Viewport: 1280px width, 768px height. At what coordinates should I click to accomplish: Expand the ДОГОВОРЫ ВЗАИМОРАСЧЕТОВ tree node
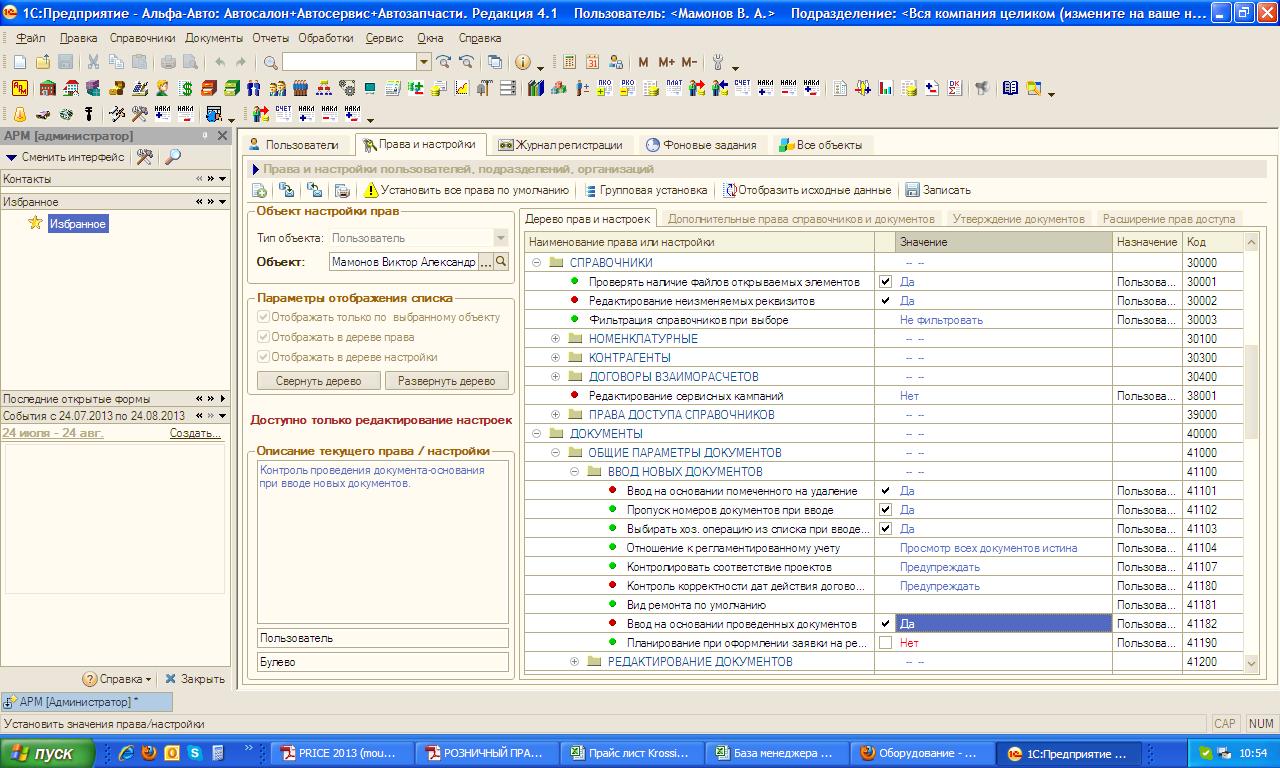coord(556,377)
